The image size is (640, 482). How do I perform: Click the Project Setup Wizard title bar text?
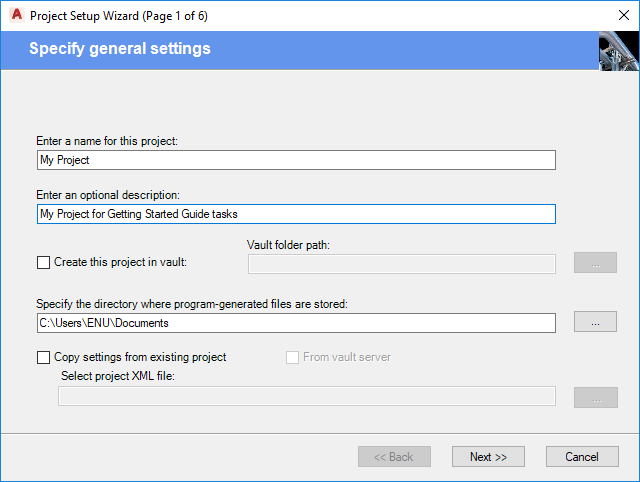pyautogui.click(x=119, y=16)
